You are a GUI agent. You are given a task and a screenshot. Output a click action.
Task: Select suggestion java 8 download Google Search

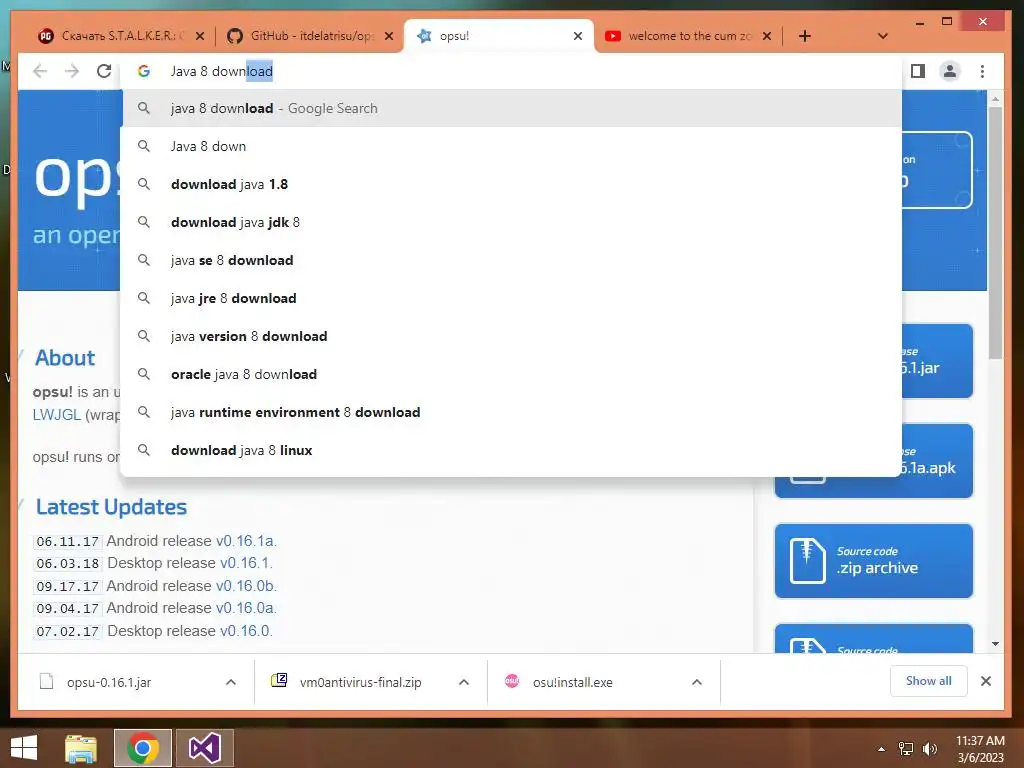point(511,108)
